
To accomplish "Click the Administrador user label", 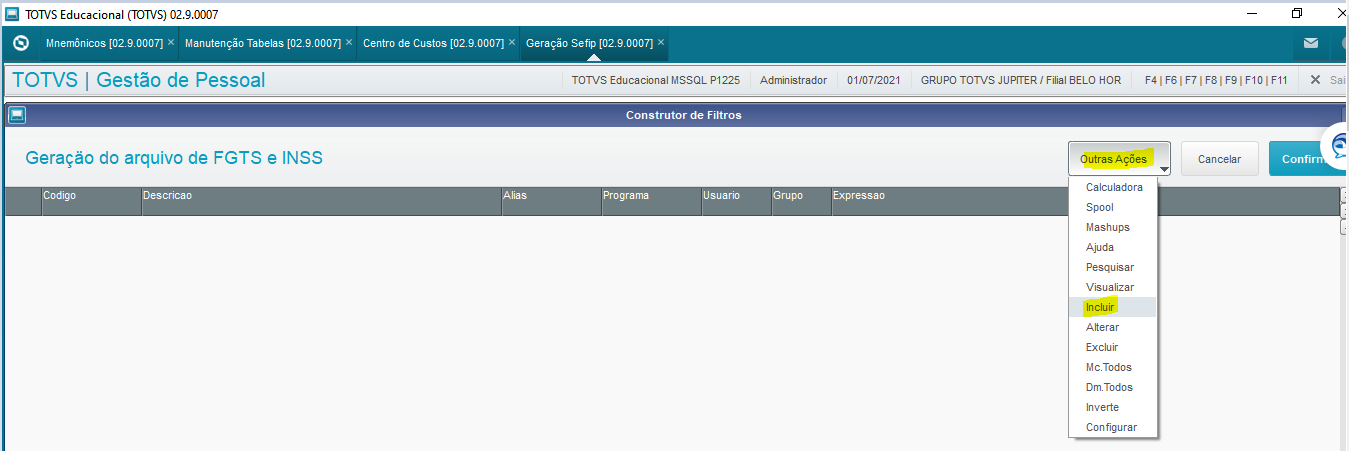I will [794, 80].
